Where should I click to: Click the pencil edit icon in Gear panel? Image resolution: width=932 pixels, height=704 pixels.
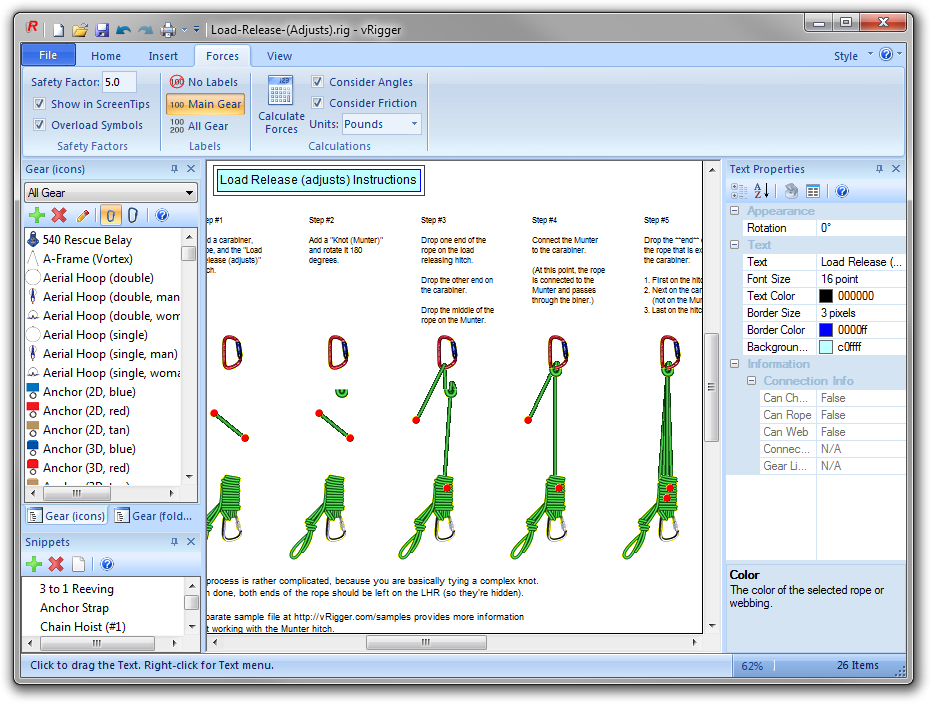(83, 215)
